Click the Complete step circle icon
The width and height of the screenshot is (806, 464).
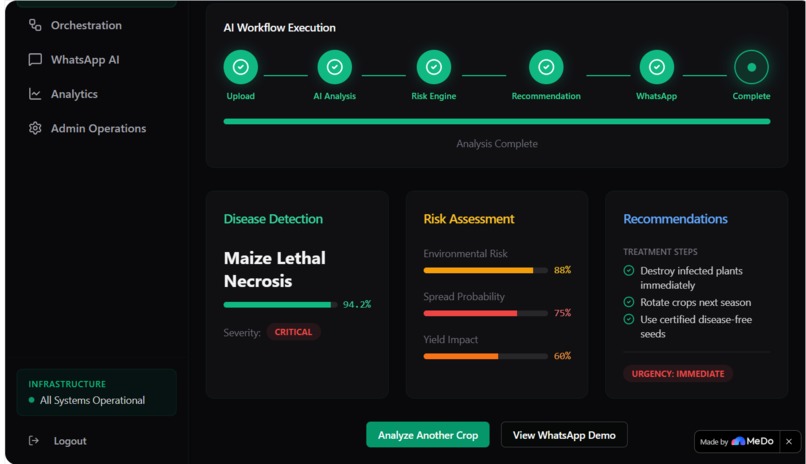[752, 67]
